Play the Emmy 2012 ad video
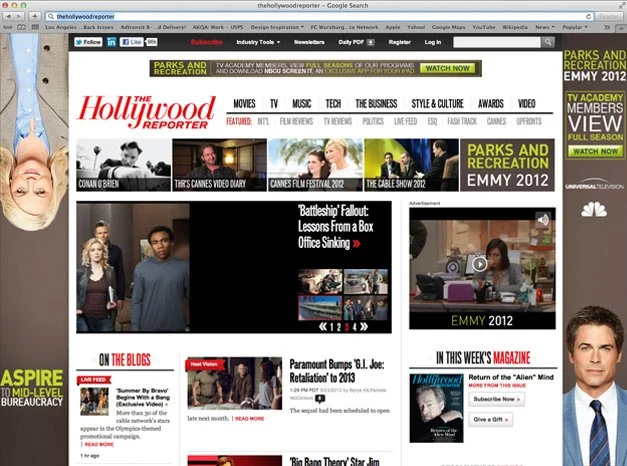 [479, 264]
